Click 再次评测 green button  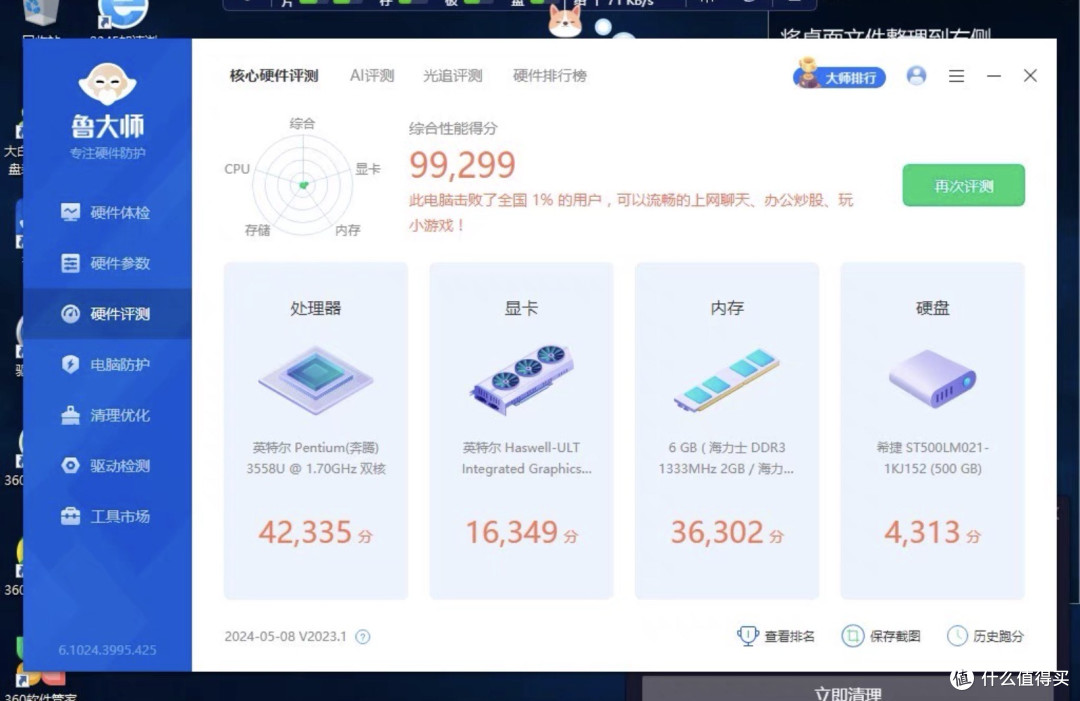964,185
